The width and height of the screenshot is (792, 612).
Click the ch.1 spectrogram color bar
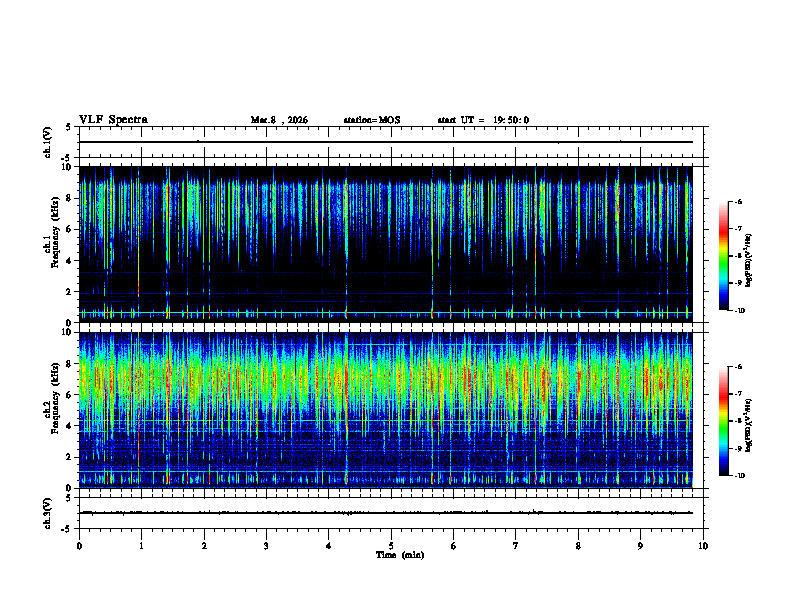[723, 256]
